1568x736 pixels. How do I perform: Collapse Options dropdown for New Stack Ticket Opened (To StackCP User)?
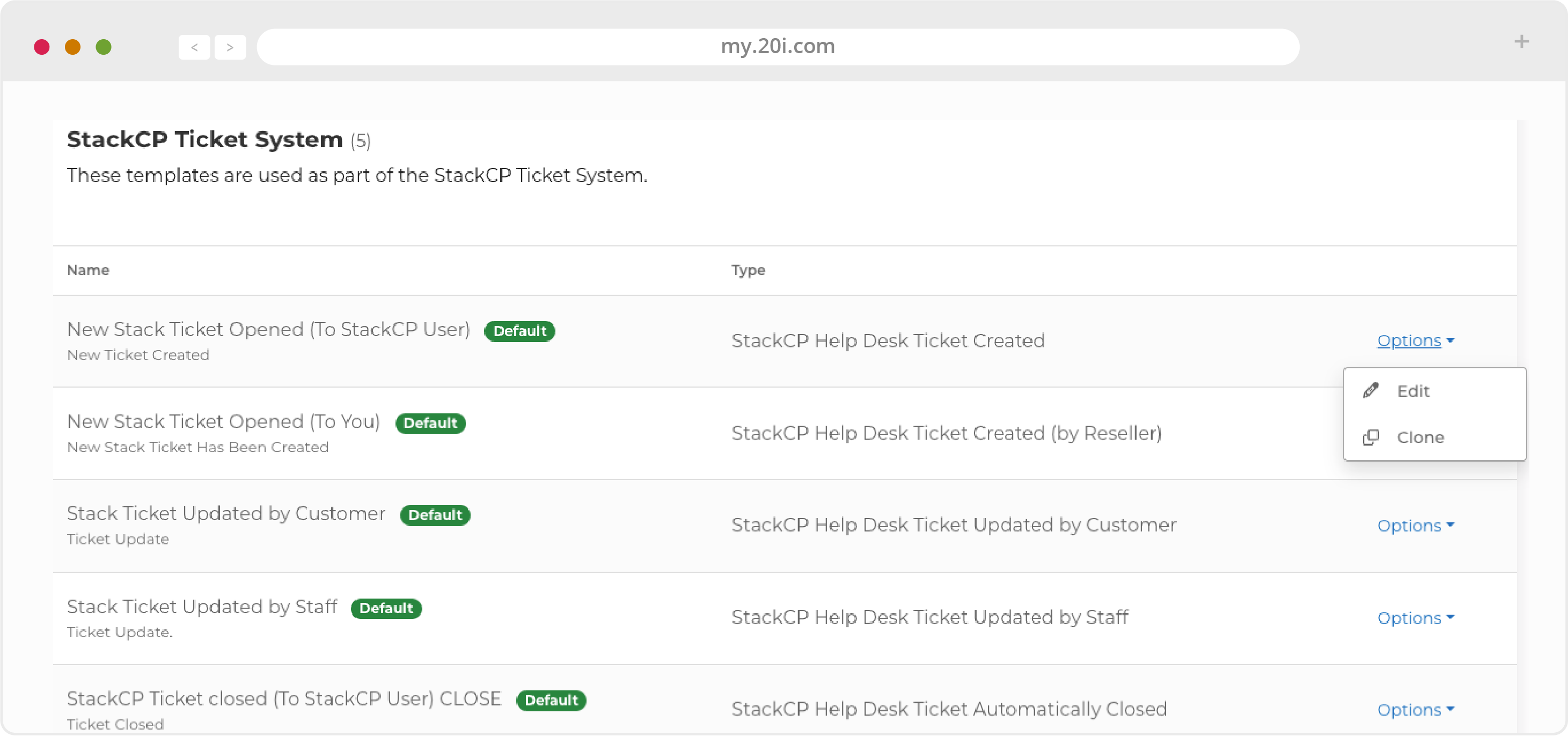pyautogui.click(x=1415, y=341)
